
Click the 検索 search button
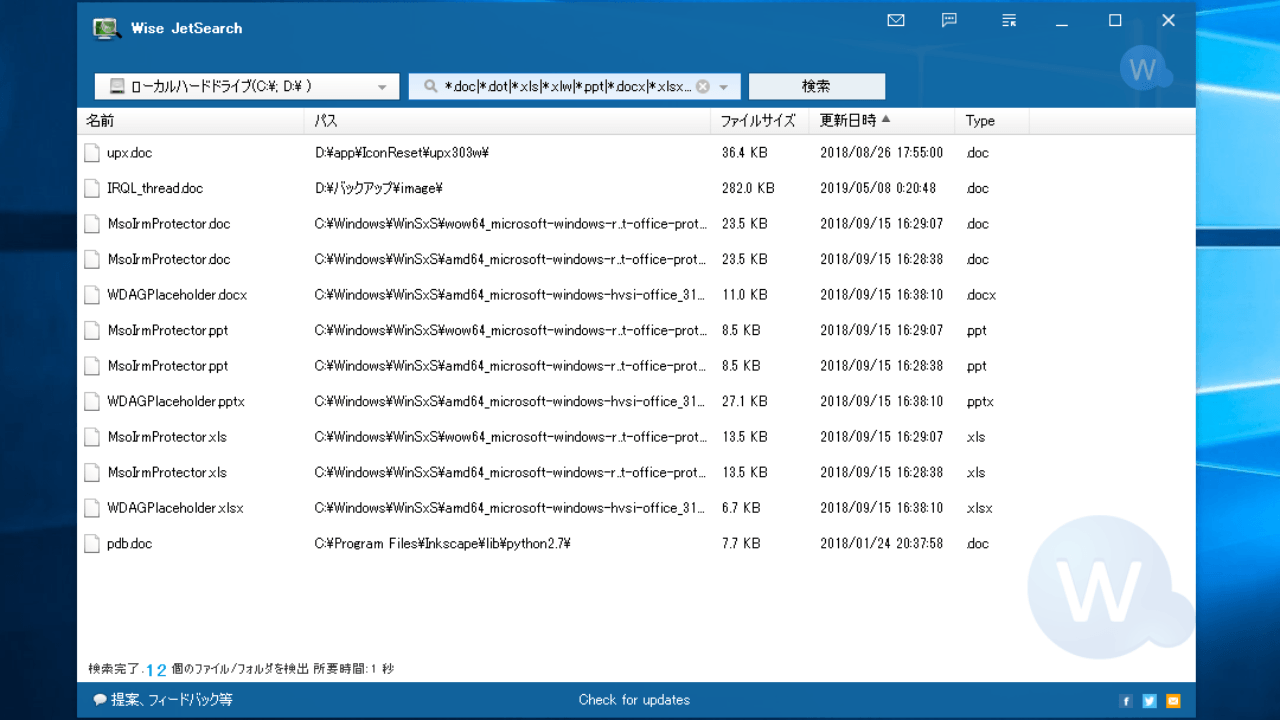pyautogui.click(x=816, y=87)
